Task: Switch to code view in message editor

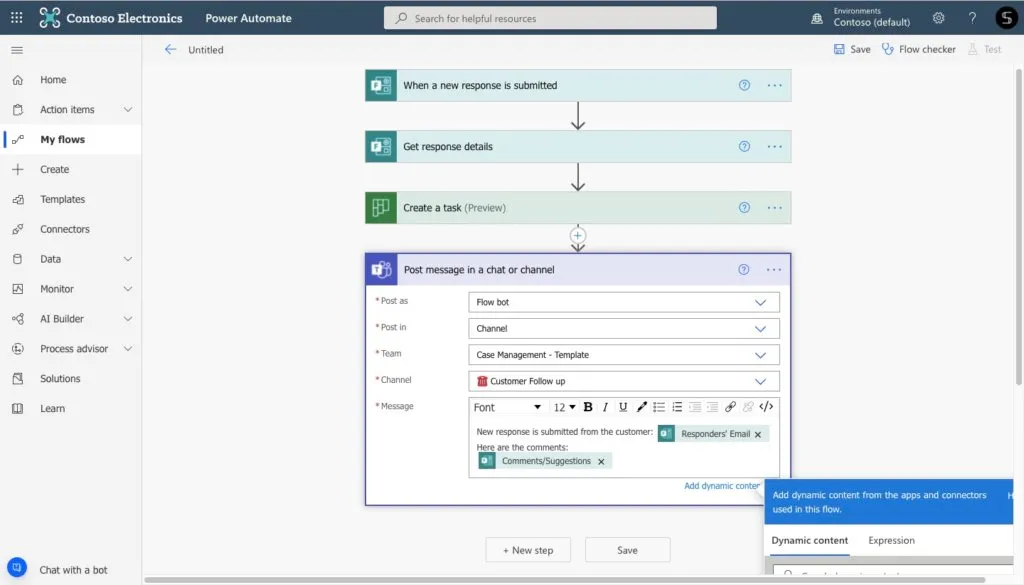Action: click(766, 407)
